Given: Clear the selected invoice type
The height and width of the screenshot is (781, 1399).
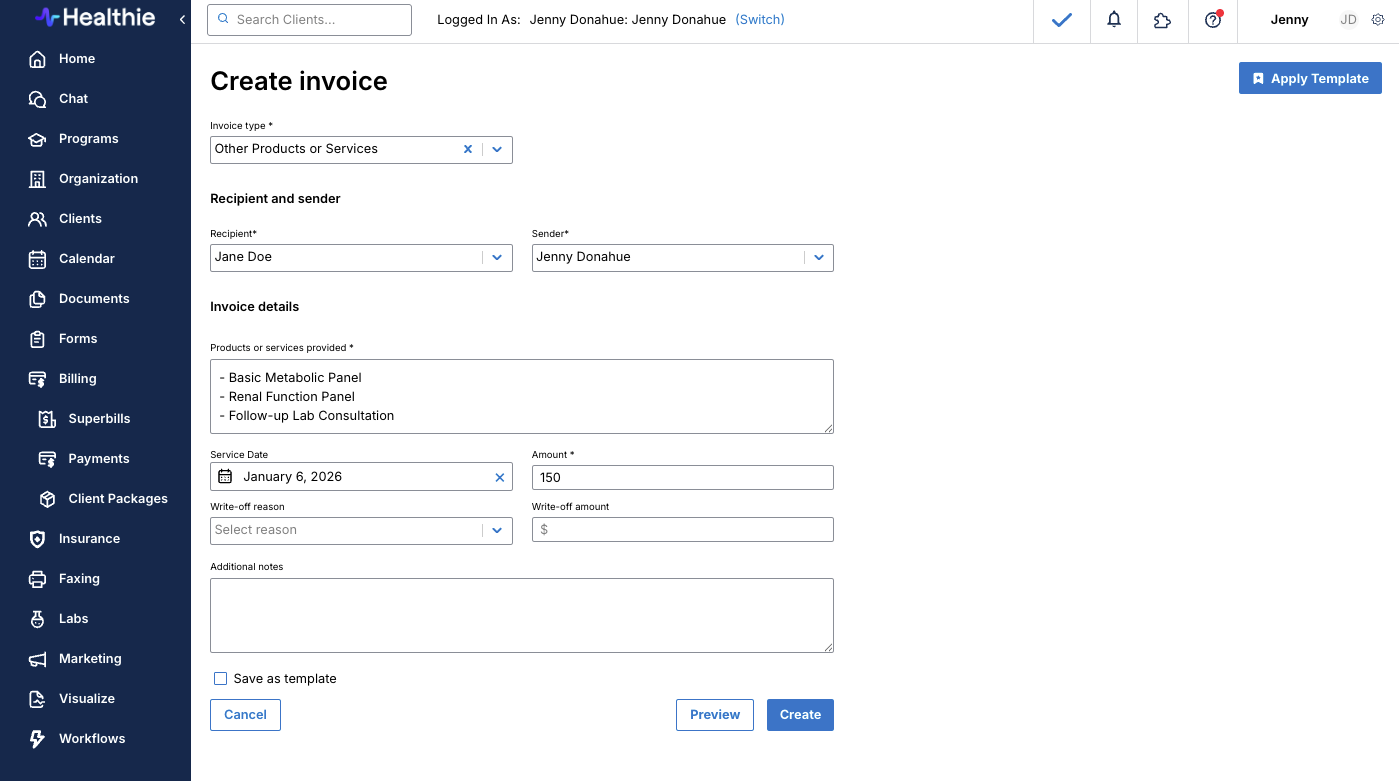Looking at the screenshot, I should [x=467, y=149].
